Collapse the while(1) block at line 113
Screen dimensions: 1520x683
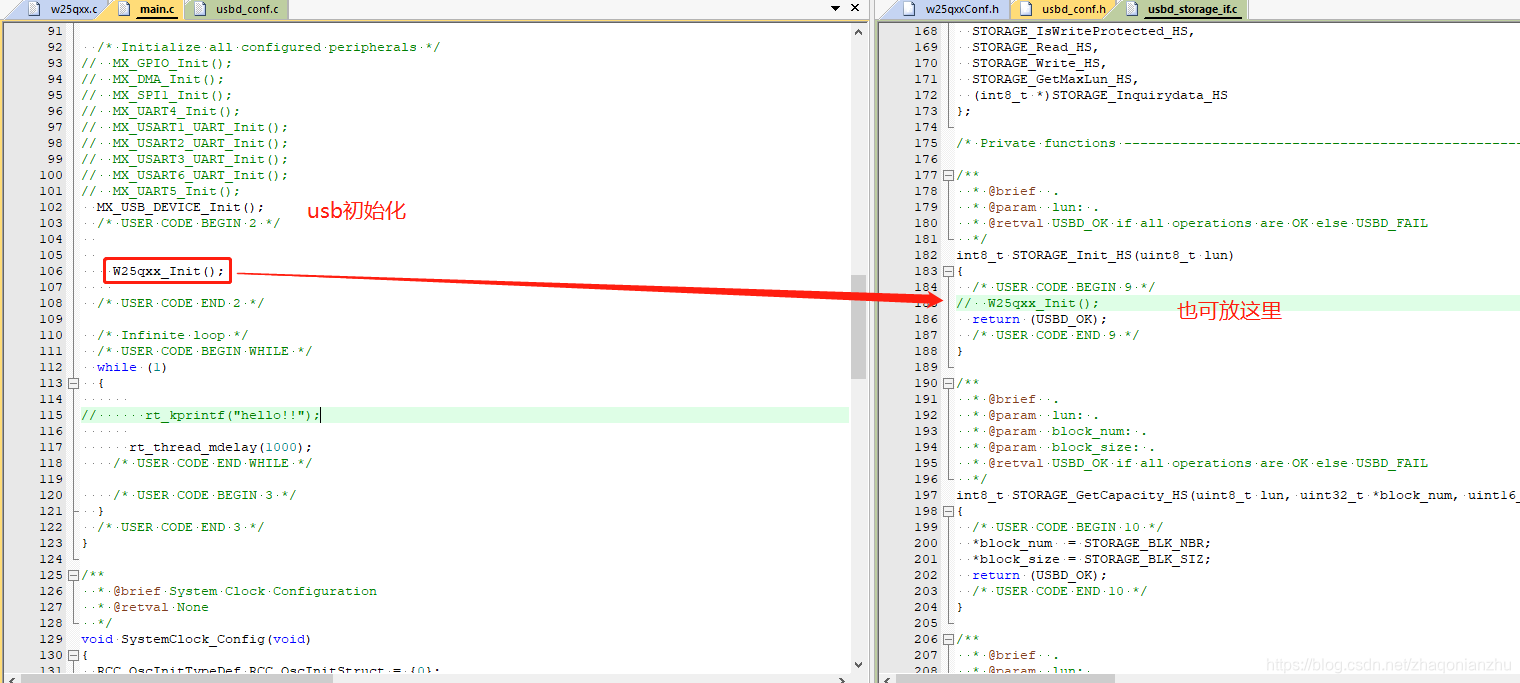click(74, 383)
